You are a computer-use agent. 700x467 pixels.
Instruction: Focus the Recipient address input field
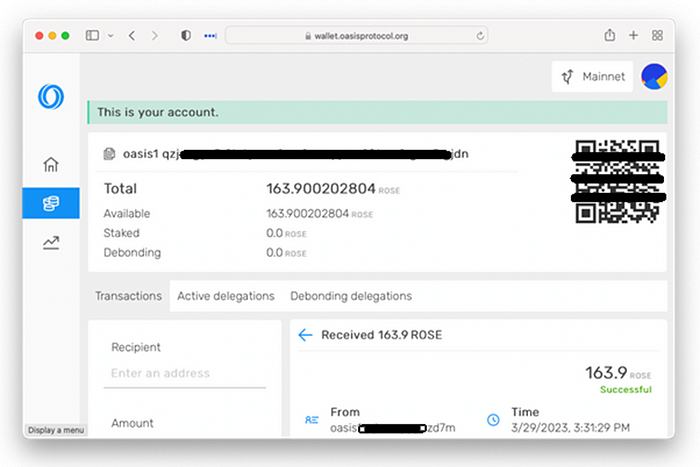click(184, 373)
